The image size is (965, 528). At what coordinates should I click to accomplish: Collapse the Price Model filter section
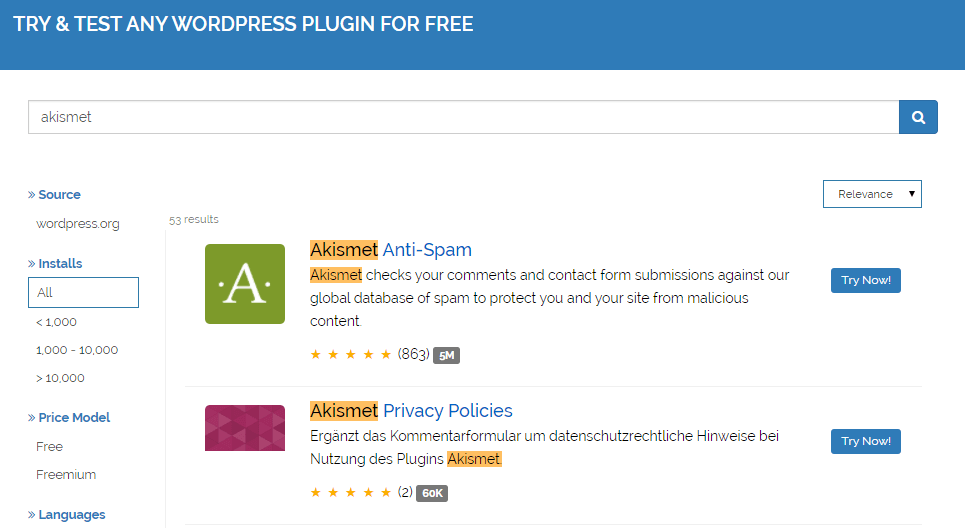pos(69,418)
